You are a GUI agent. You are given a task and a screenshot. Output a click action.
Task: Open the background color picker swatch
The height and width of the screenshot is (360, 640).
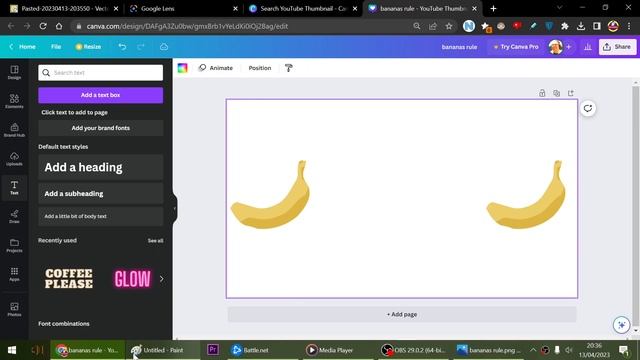coord(182,68)
